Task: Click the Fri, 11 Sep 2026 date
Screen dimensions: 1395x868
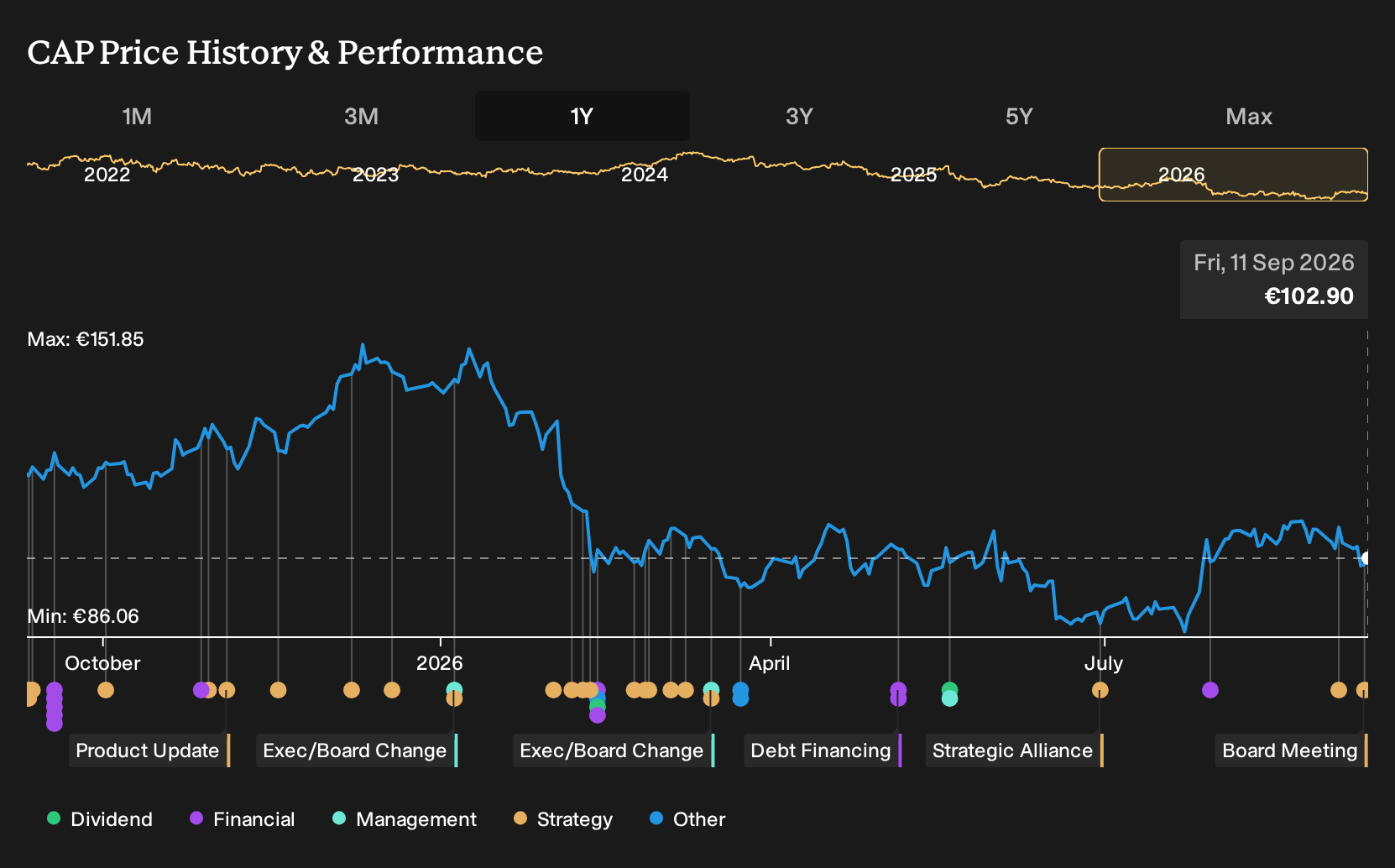Action: (x=1273, y=263)
